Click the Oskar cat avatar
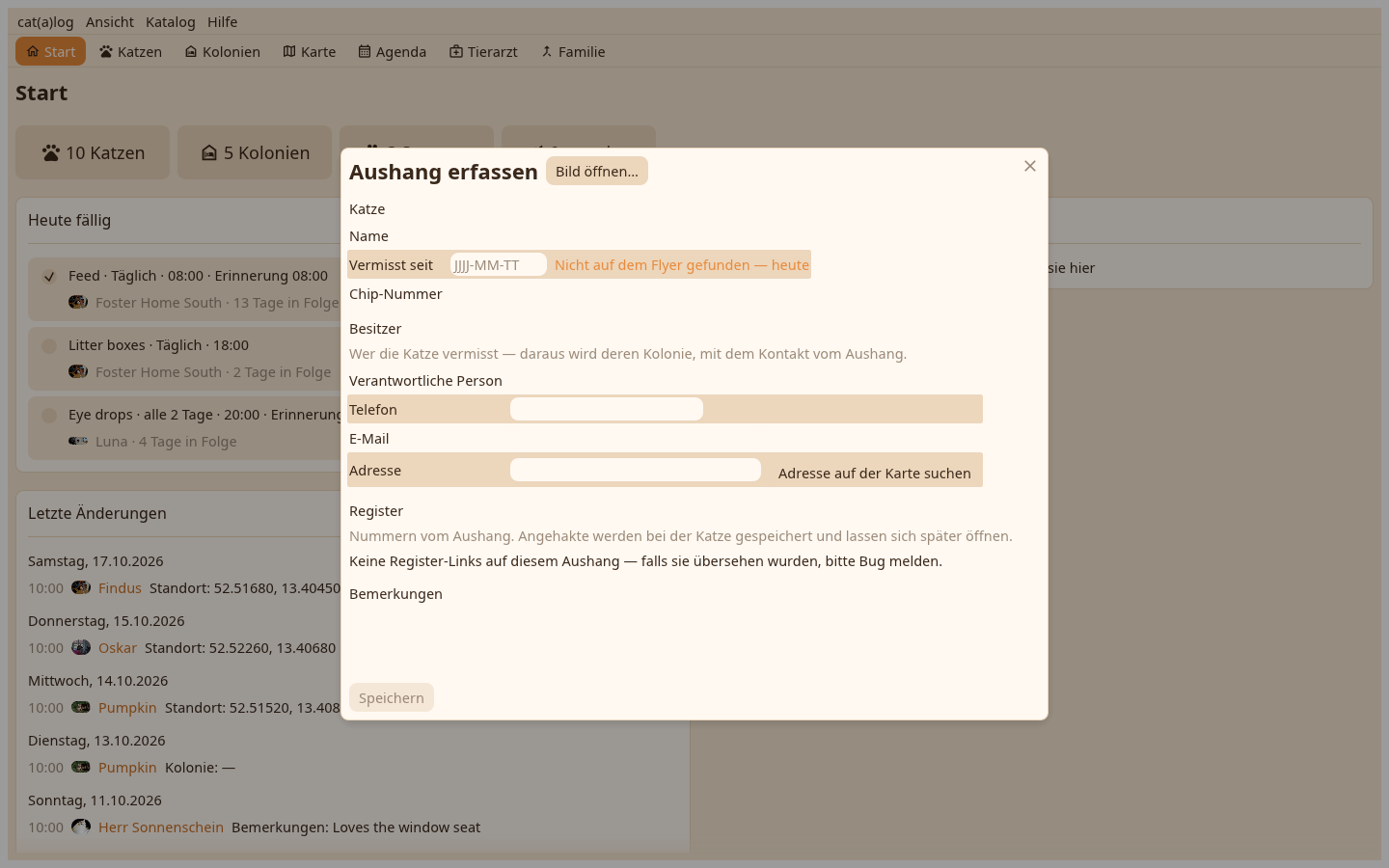Viewport: 1389px width, 868px height. 81,647
